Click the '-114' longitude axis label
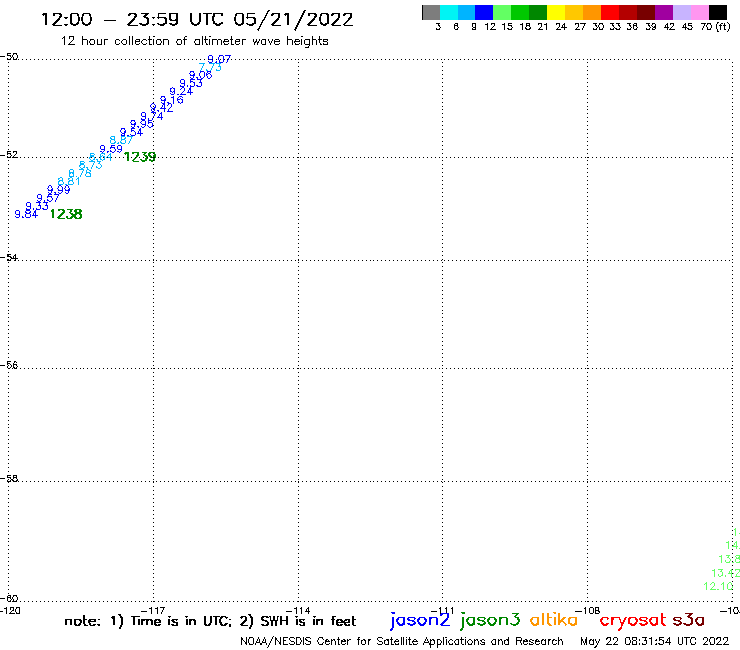The image size is (740, 650). tap(298, 610)
